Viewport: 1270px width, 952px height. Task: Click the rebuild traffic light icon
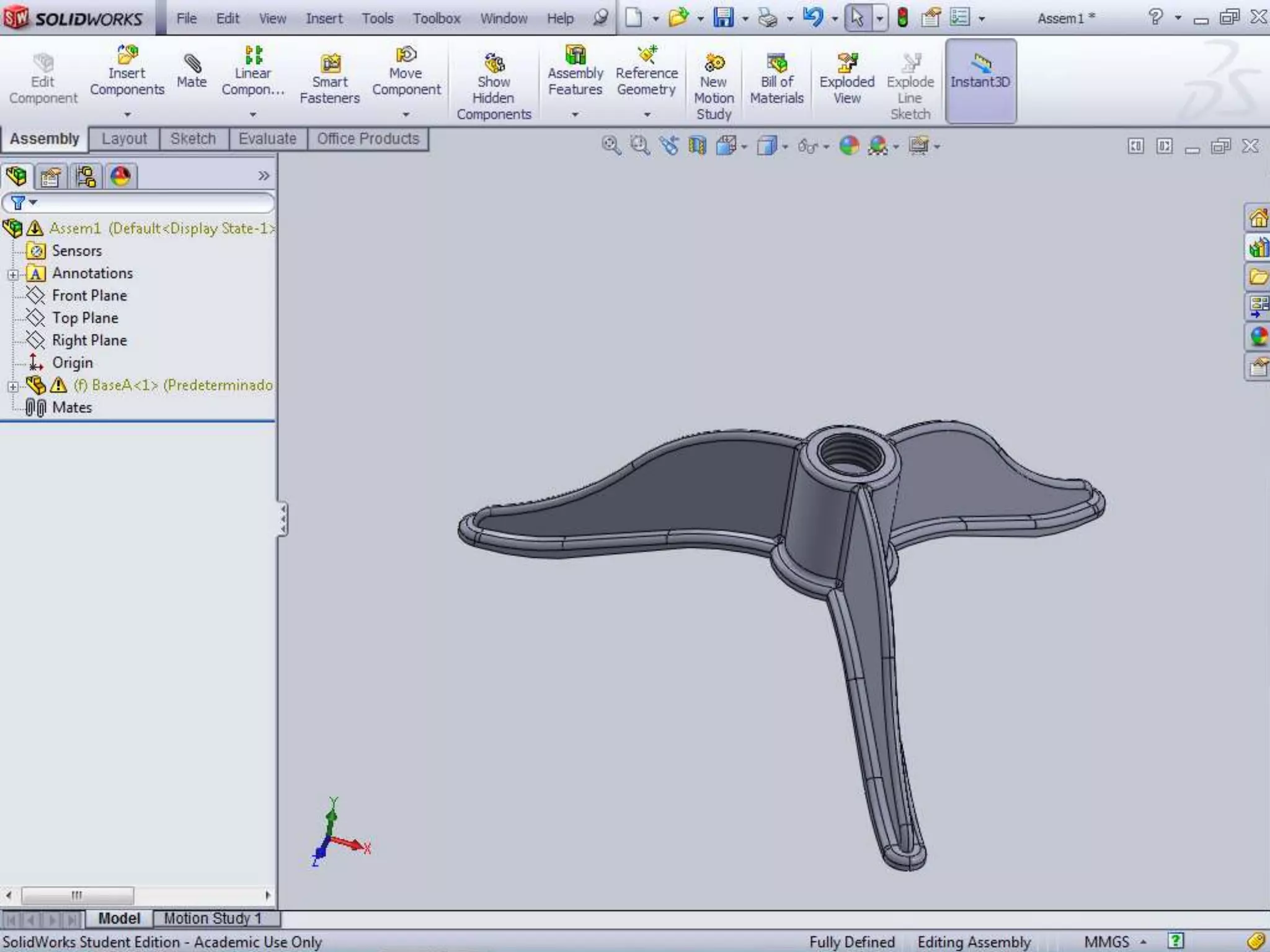902,17
